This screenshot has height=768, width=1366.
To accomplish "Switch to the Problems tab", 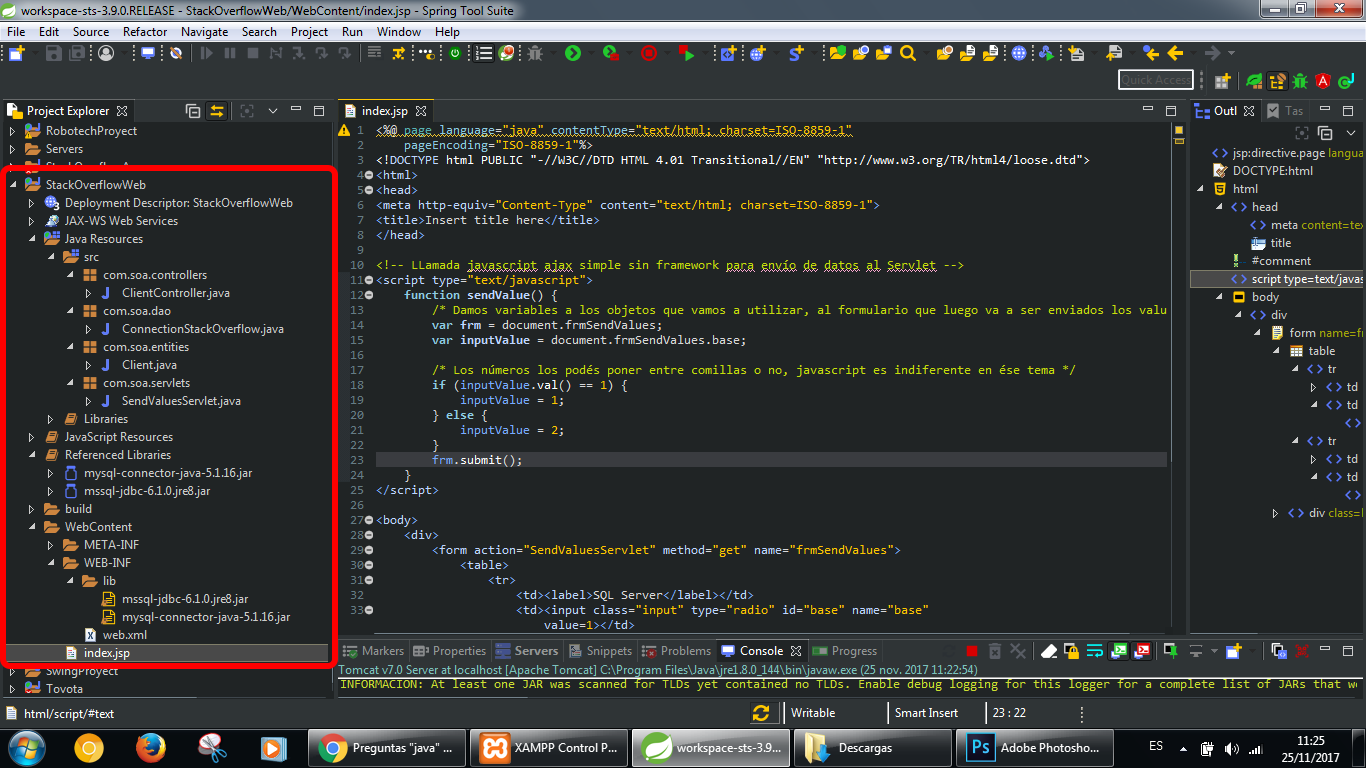I will click(x=675, y=651).
